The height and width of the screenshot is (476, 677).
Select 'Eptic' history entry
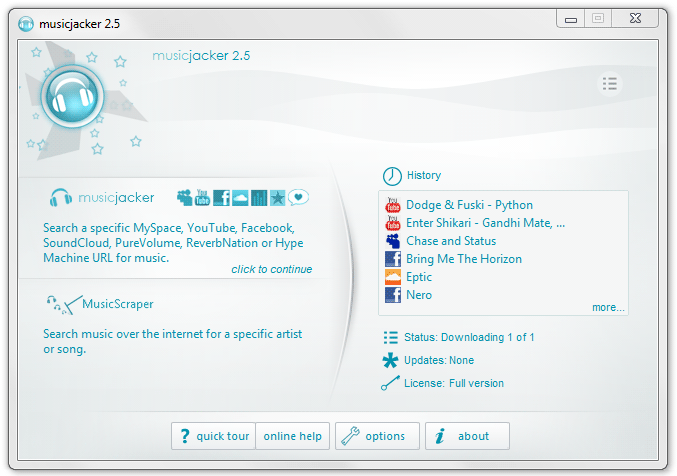pyautogui.click(x=419, y=277)
